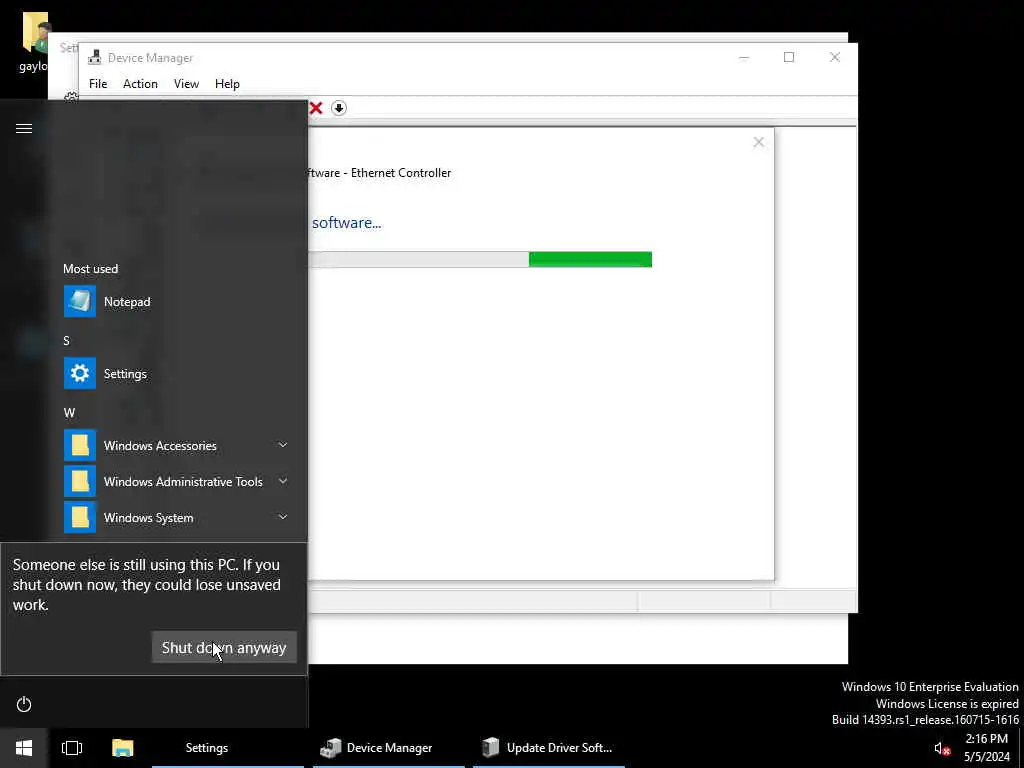Click the muted volume tray icon

tap(941, 748)
